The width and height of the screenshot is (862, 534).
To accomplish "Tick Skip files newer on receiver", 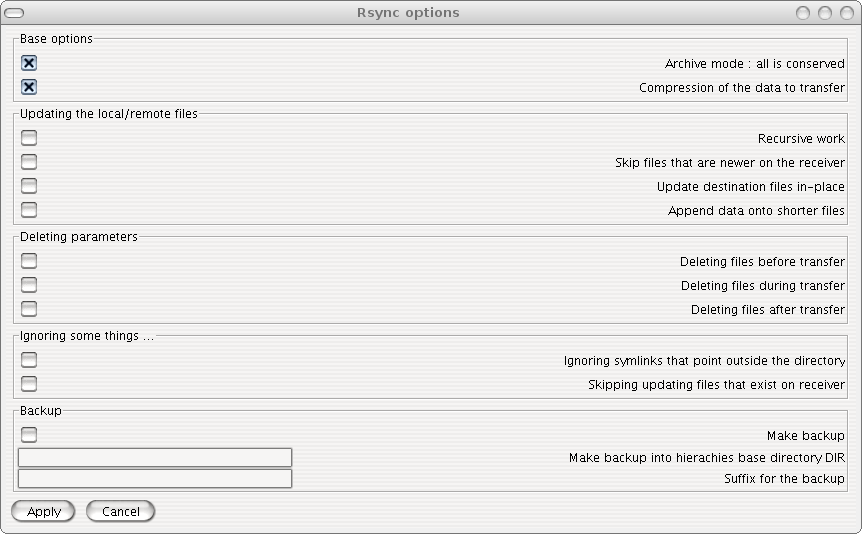I will 29,162.
